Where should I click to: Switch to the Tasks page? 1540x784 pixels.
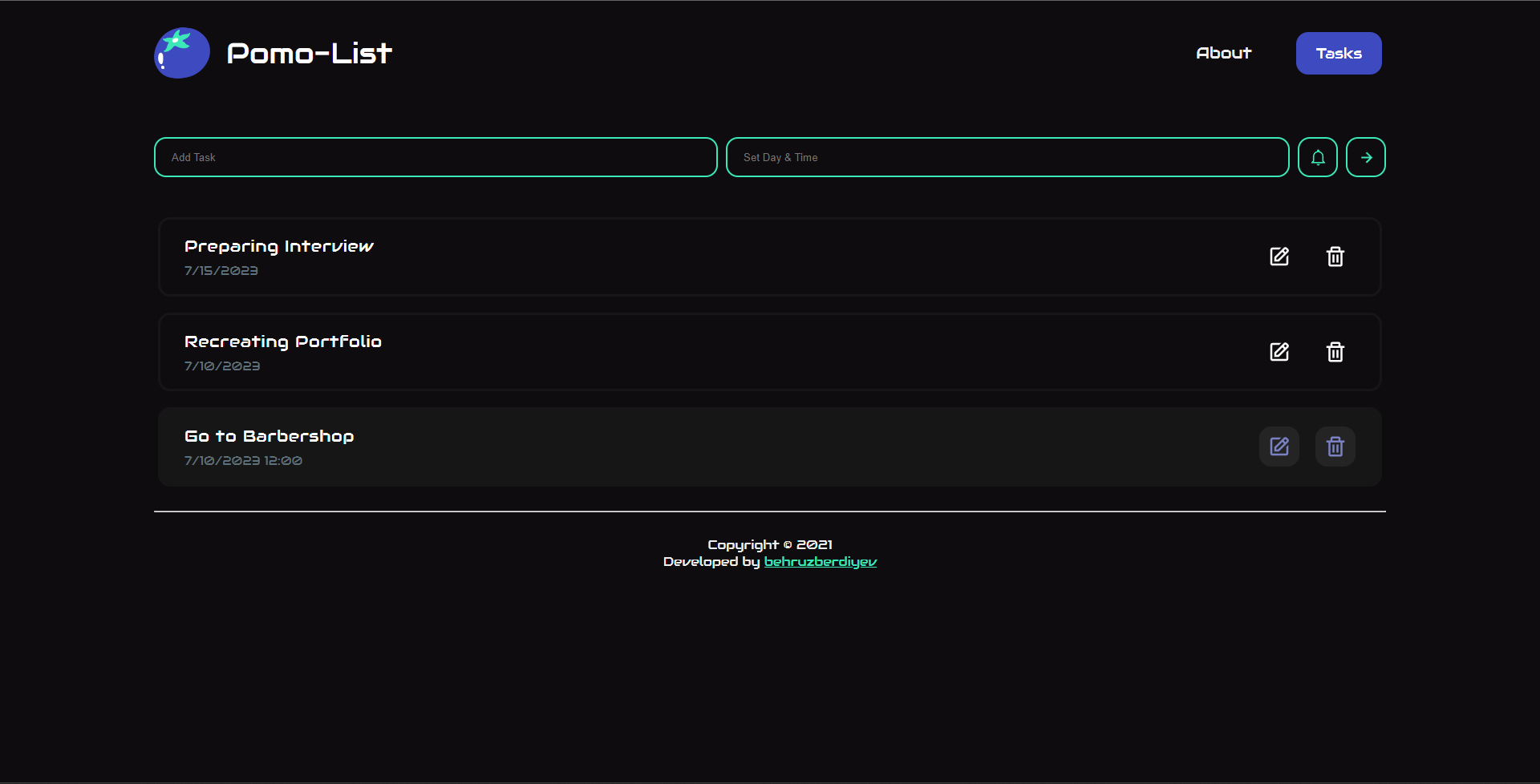[1338, 53]
